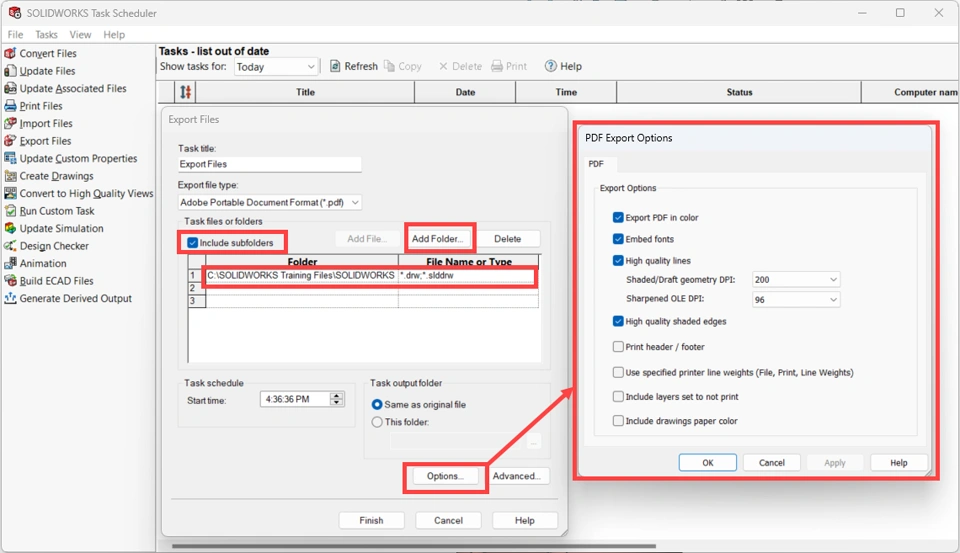Select the PDF tab in export options
The width and height of the screenshot is (960, 553).
tap(596, 164)
